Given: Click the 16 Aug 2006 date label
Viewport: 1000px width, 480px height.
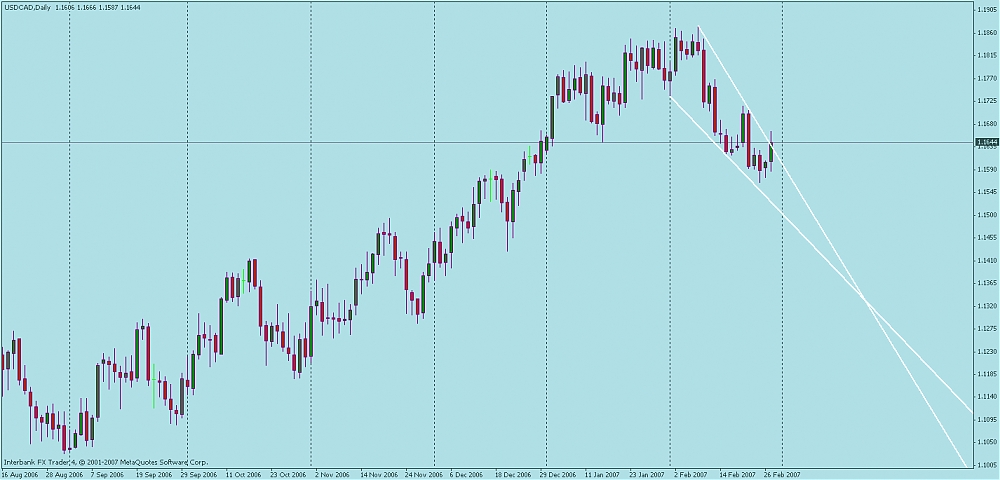Looking at the screenshot, I should click(x=20, y=475).
